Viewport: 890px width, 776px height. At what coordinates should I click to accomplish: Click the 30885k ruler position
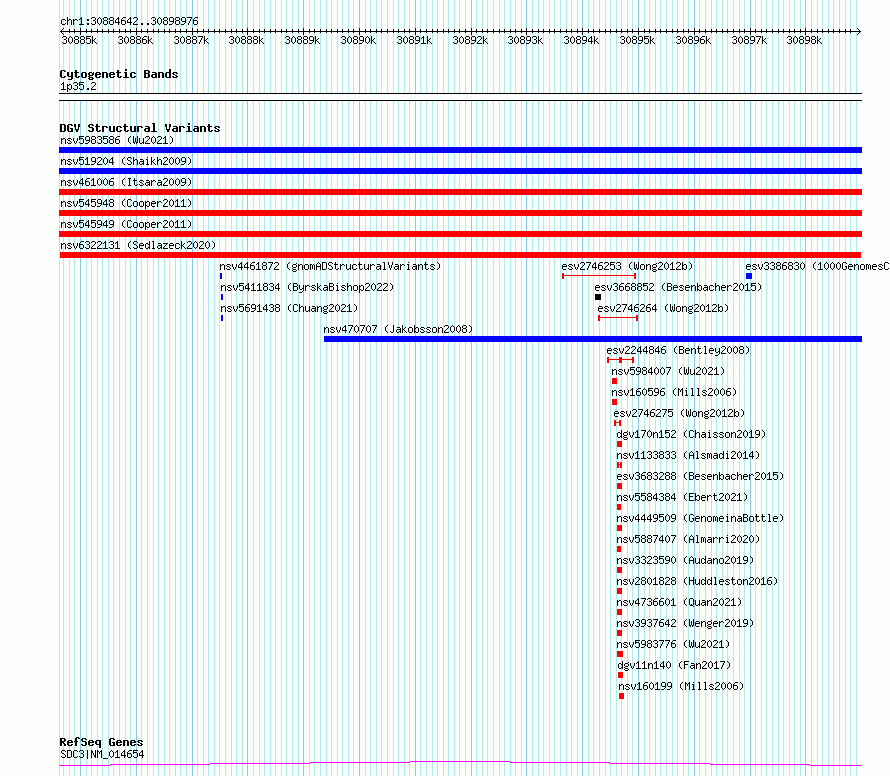pyautogui.click(x=79, y=40)
